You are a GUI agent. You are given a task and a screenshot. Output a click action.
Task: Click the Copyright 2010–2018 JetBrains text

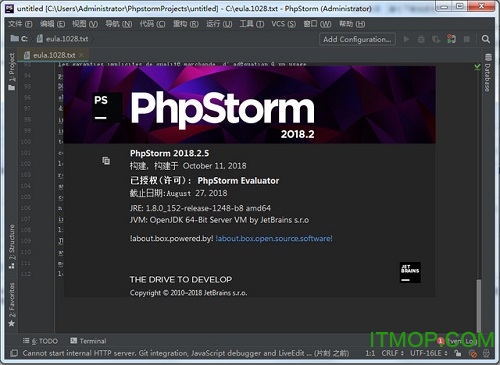(x=188, y=293)
